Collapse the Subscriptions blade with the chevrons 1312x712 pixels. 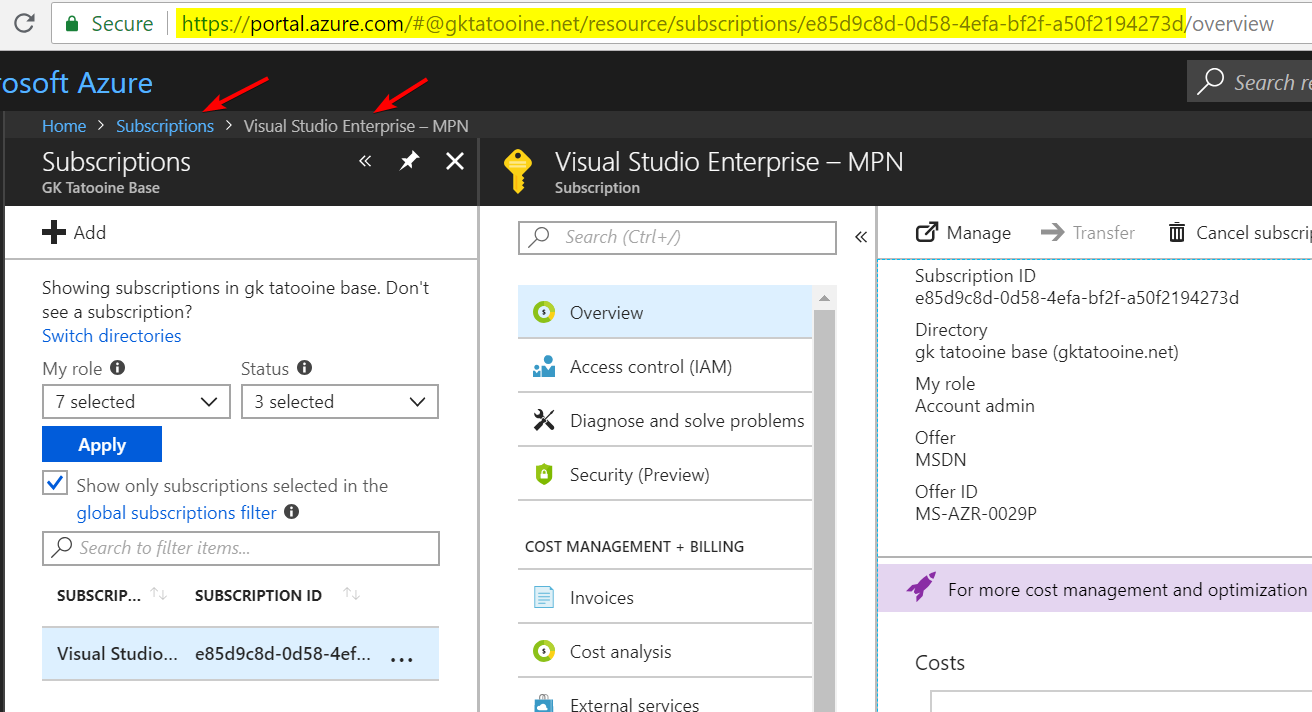(364, 160)
